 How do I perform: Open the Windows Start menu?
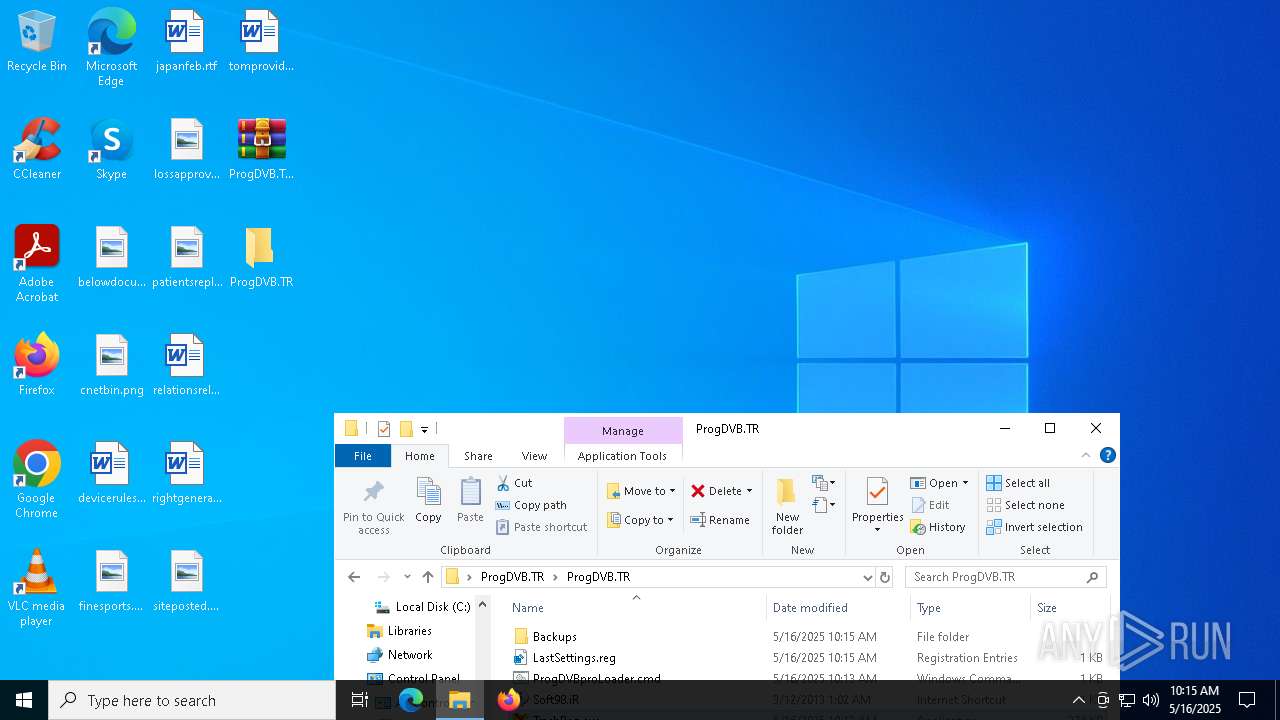pyautogui.click(x=24, y=700)
